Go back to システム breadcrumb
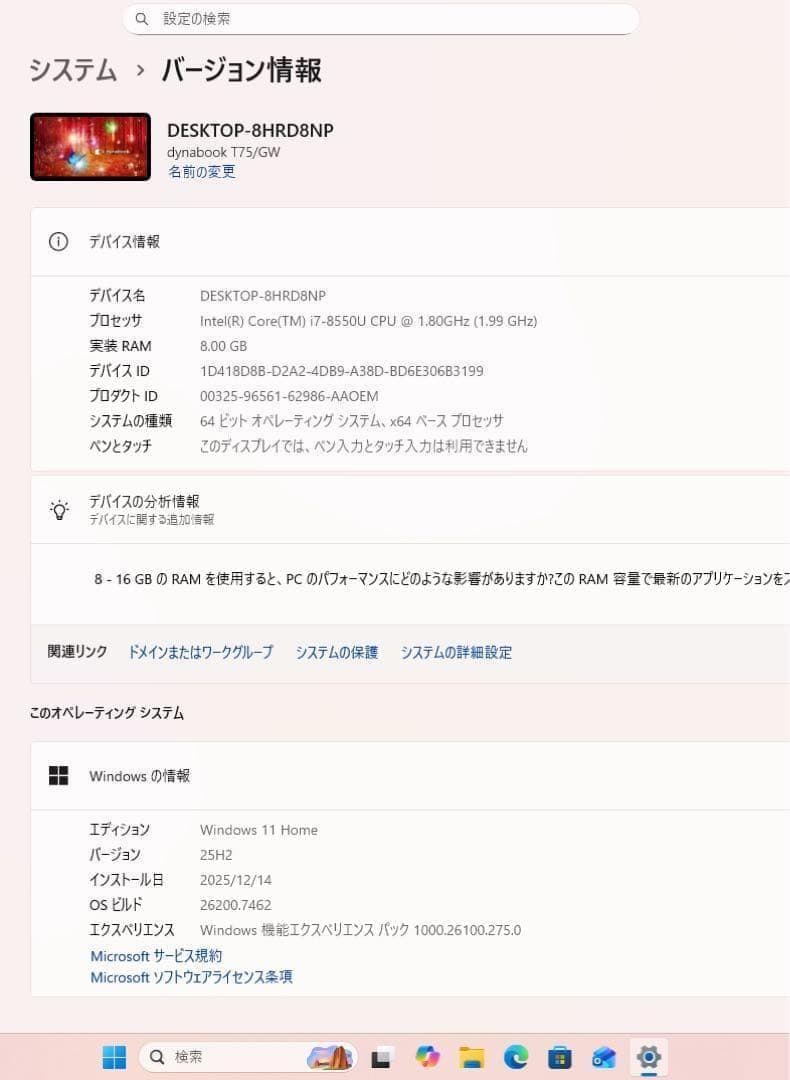 point(73,70)
